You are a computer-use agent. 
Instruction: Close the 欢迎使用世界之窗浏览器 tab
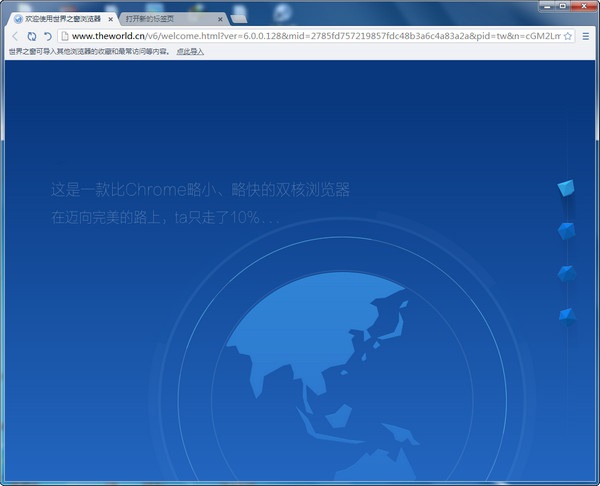point(111,19)
